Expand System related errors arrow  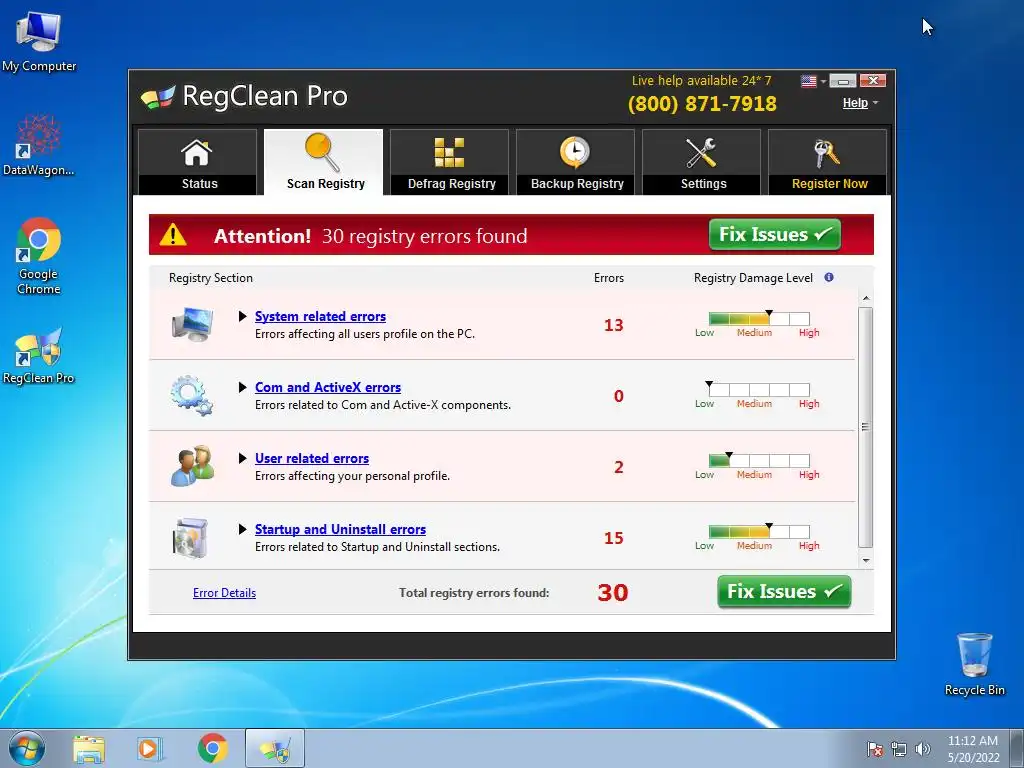click(x=242, y=316)
